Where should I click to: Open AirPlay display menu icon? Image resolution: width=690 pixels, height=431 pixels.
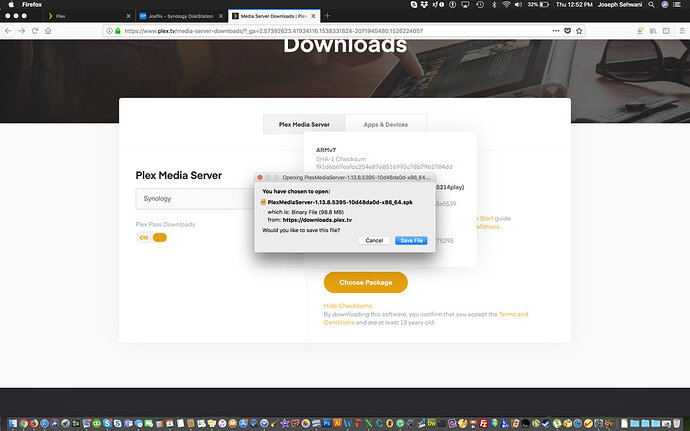click(465, 4)
